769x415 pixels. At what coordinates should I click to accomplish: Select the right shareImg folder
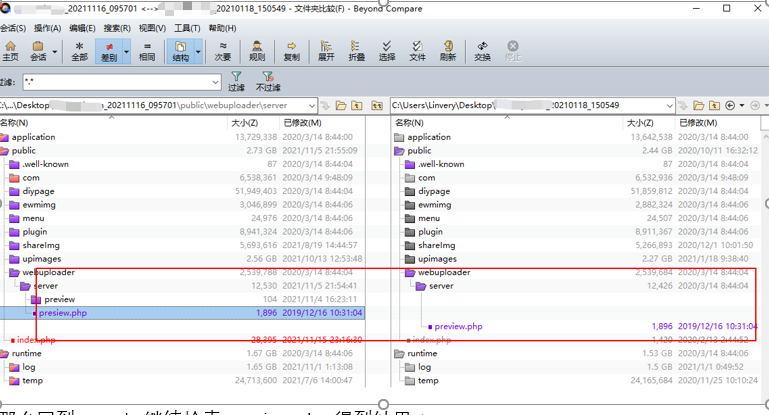click(436, 245)
